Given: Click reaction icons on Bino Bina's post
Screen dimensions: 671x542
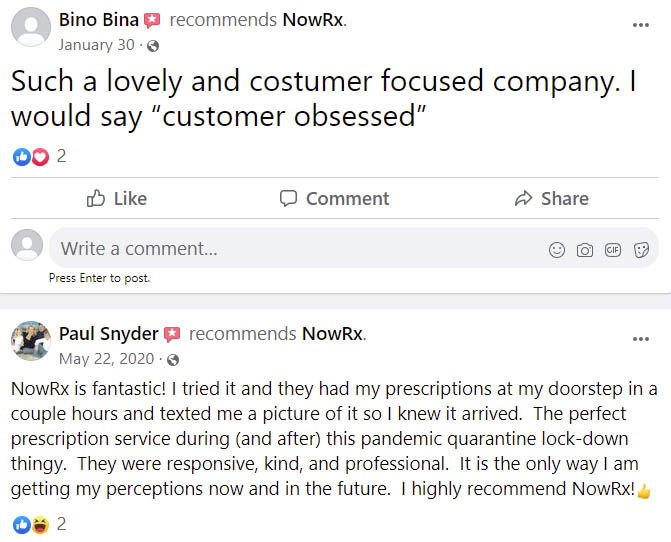Looking at the screenshot, I should click(x=31, y=156).
